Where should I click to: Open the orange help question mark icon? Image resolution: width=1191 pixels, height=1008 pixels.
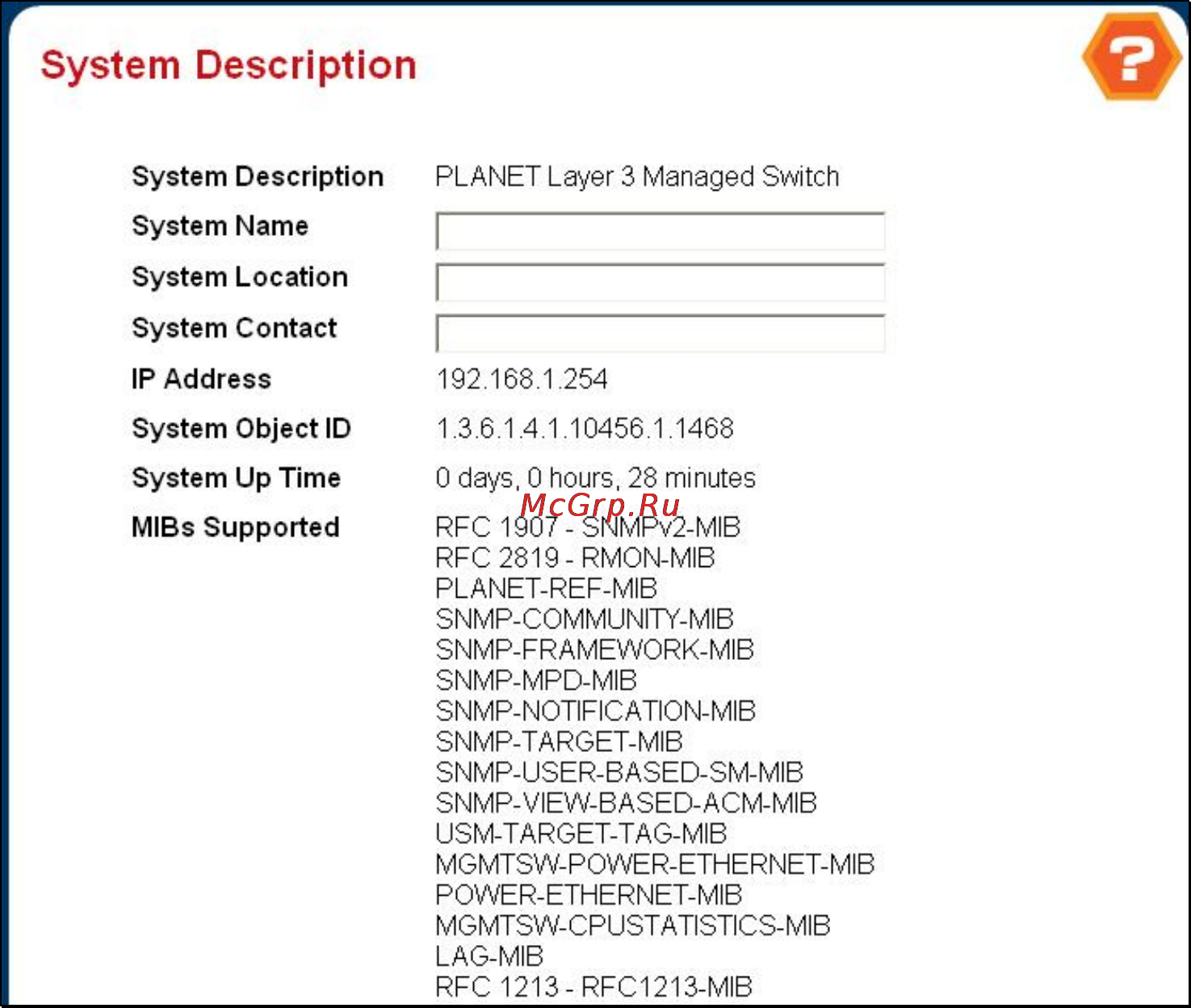tap(1132, 57)
